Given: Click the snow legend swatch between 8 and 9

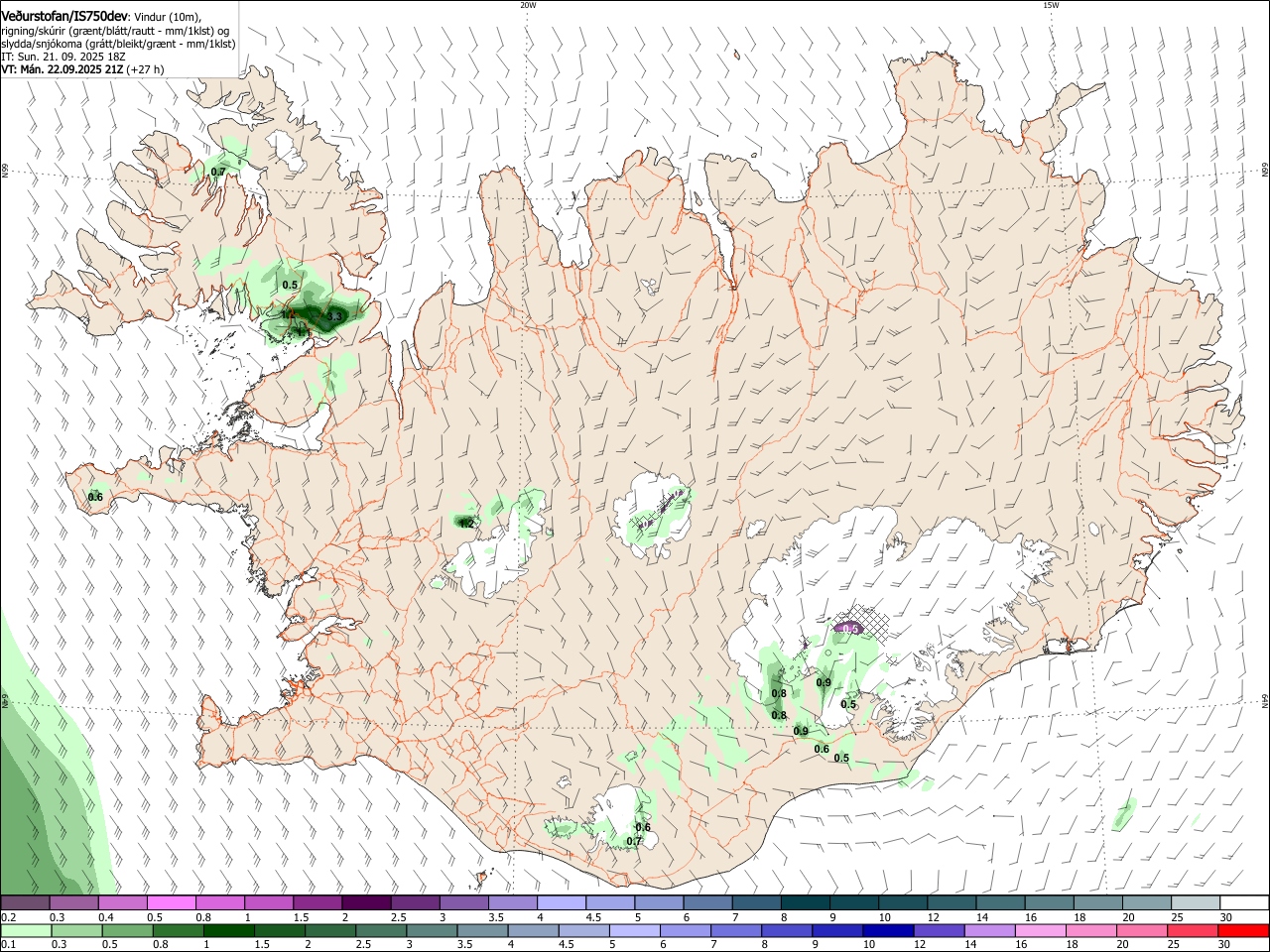Looking at the screenshot, I should coord(805,902).
